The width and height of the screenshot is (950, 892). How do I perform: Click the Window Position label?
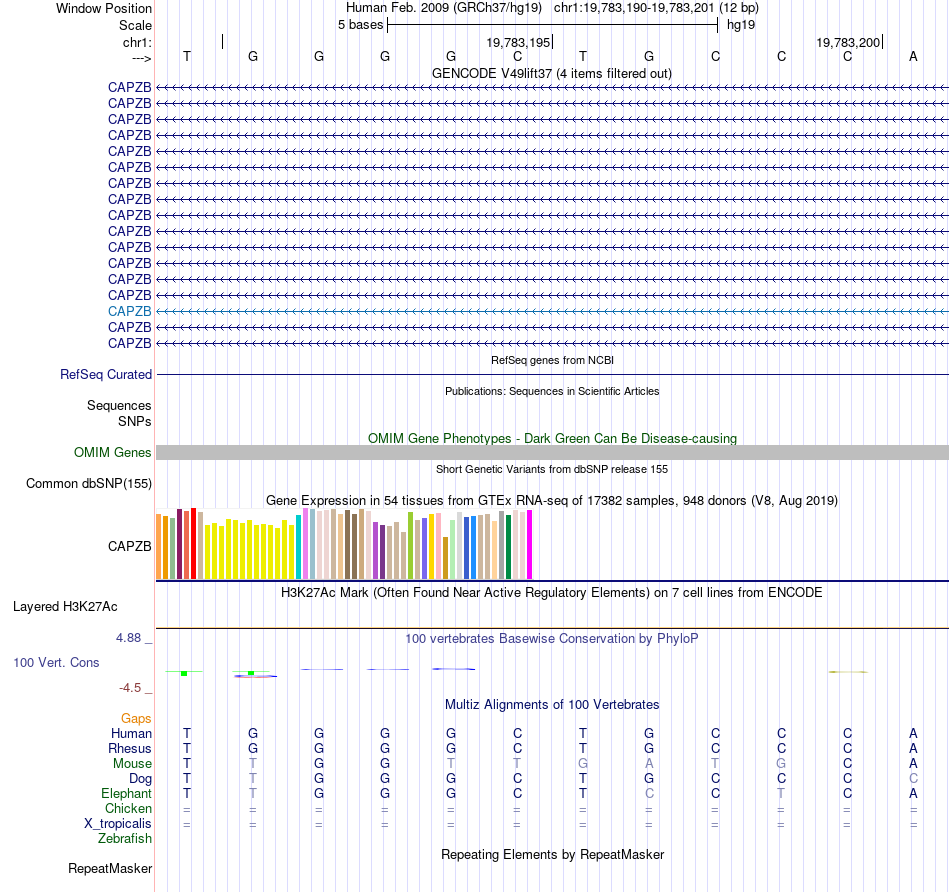click(x=104, y=8)
